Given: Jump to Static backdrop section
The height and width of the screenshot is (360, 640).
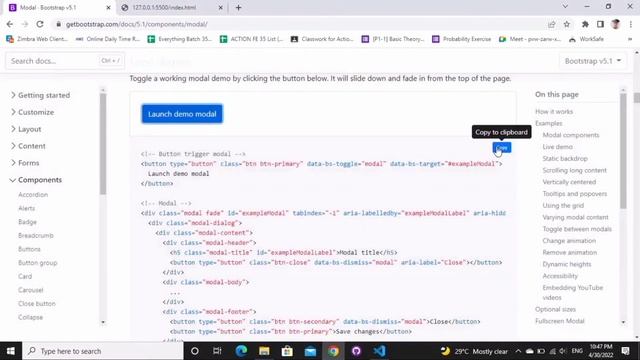Looking at the screenshot, I should coord(565,158).
